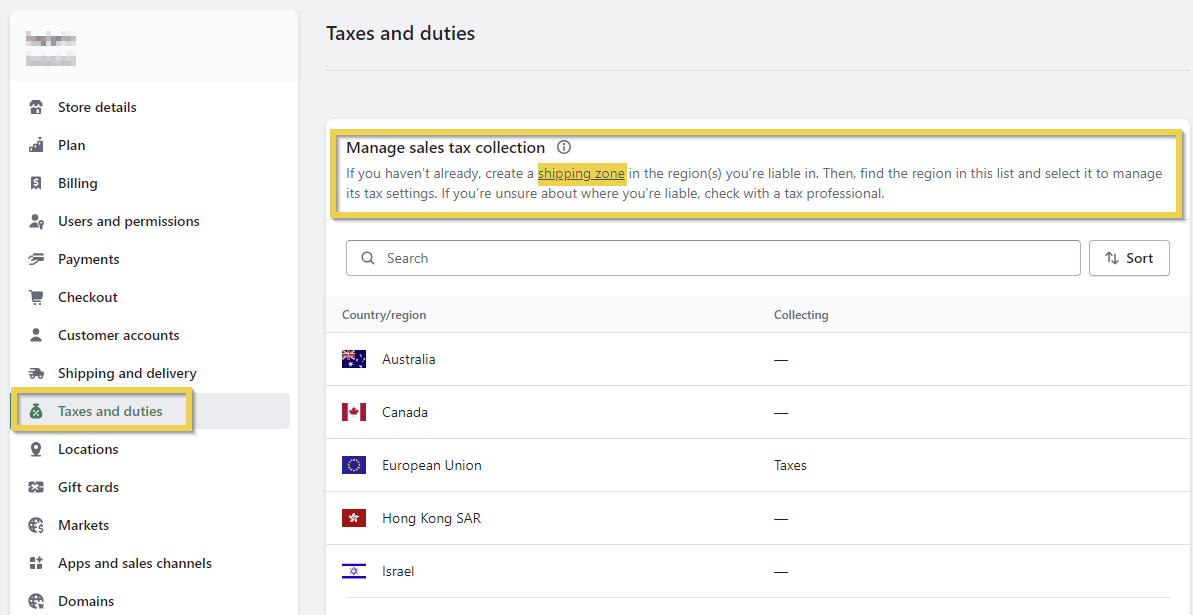The image size is (1193, 615).
Task: Go to Customer accounts settings
Action: click(118, 335)
